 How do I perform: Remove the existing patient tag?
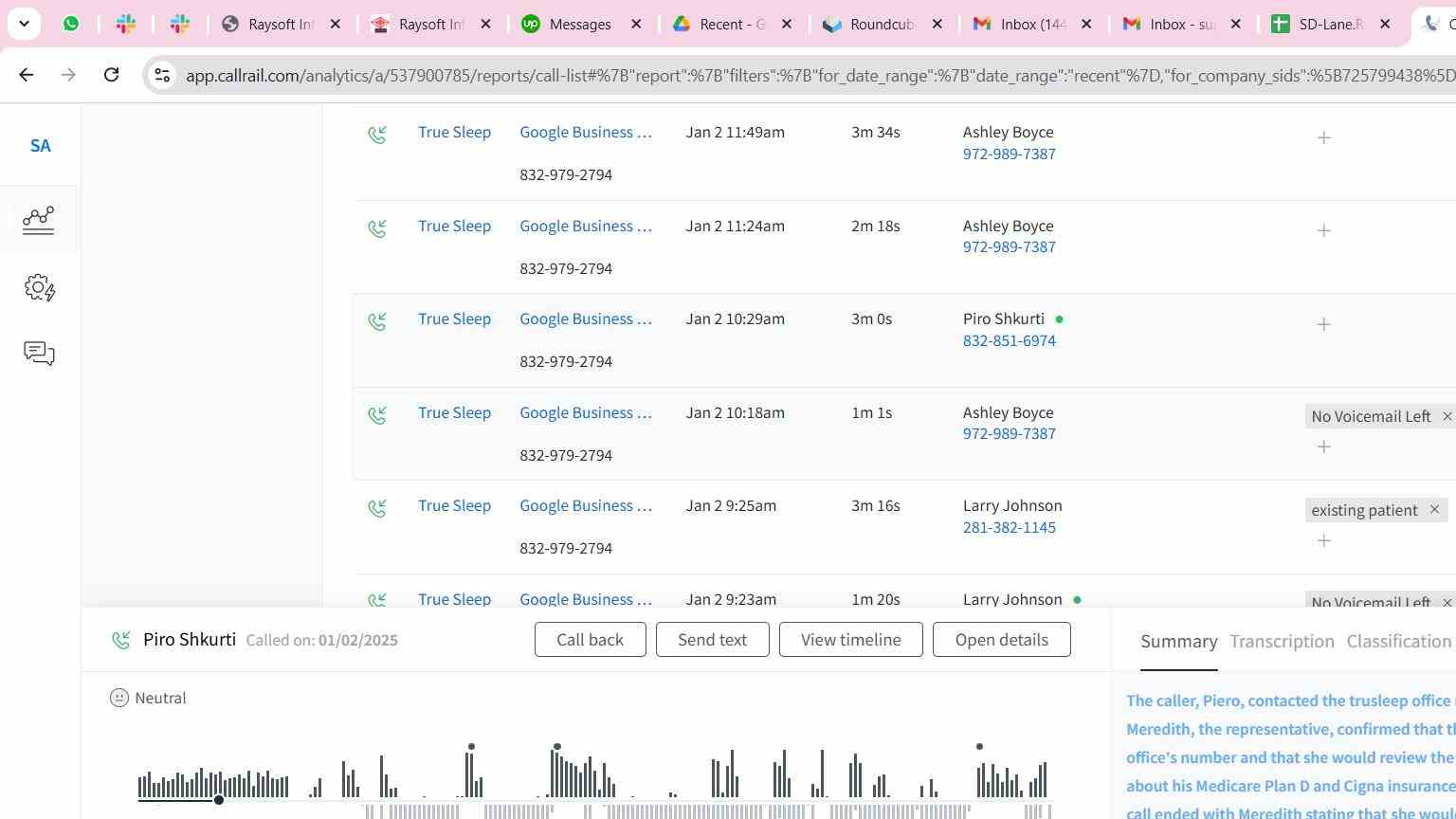pyautogui.click(x=1434, y=510)
